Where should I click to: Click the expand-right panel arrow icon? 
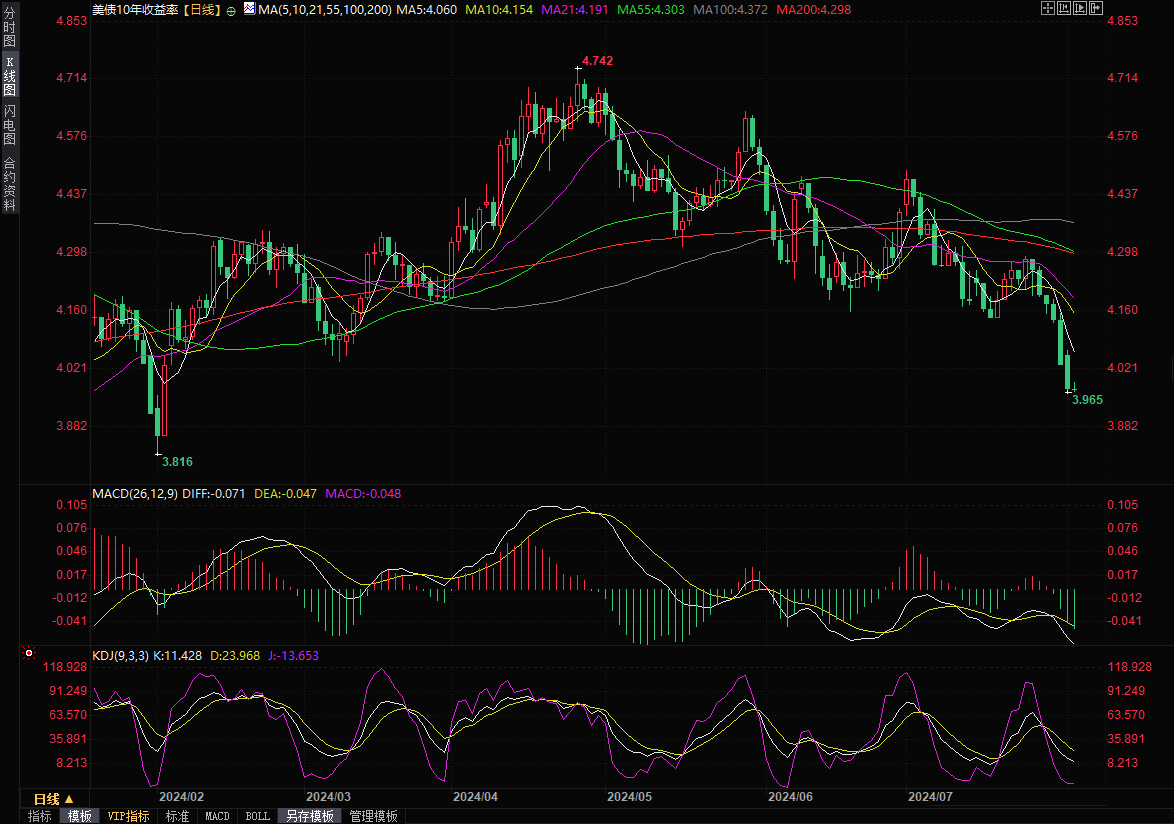tap(1096, 8)
